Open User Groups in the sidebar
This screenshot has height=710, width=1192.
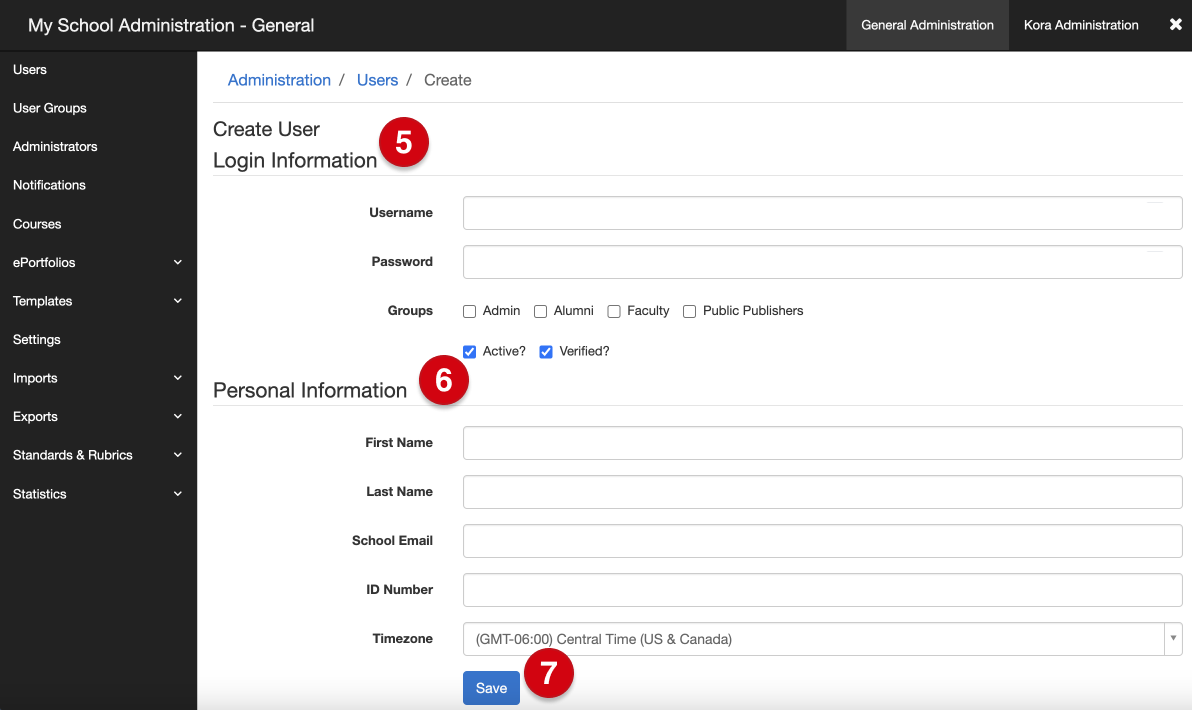coord(49,108)
